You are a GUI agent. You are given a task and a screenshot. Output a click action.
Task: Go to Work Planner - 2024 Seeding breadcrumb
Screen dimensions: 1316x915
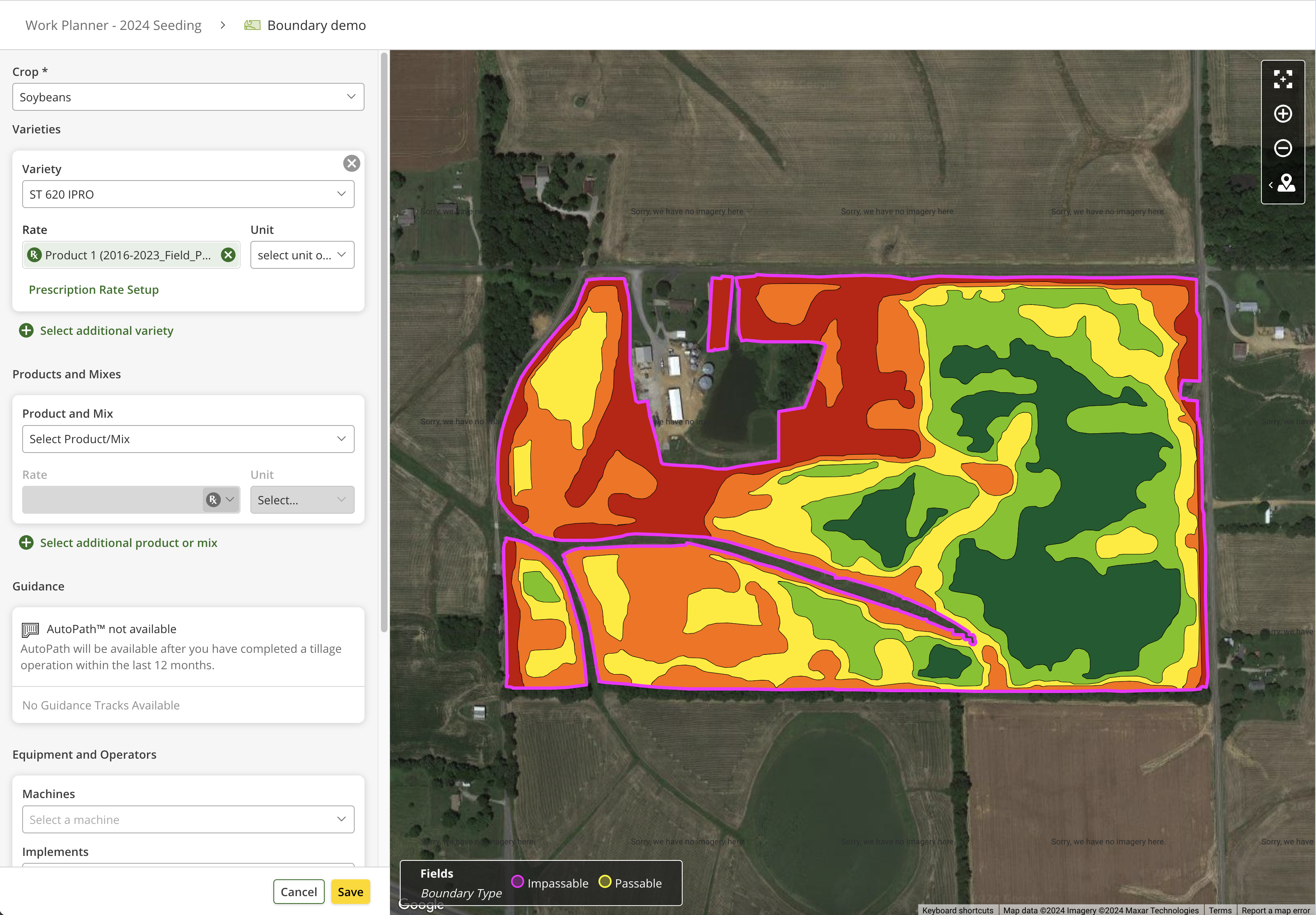(113, 25)
